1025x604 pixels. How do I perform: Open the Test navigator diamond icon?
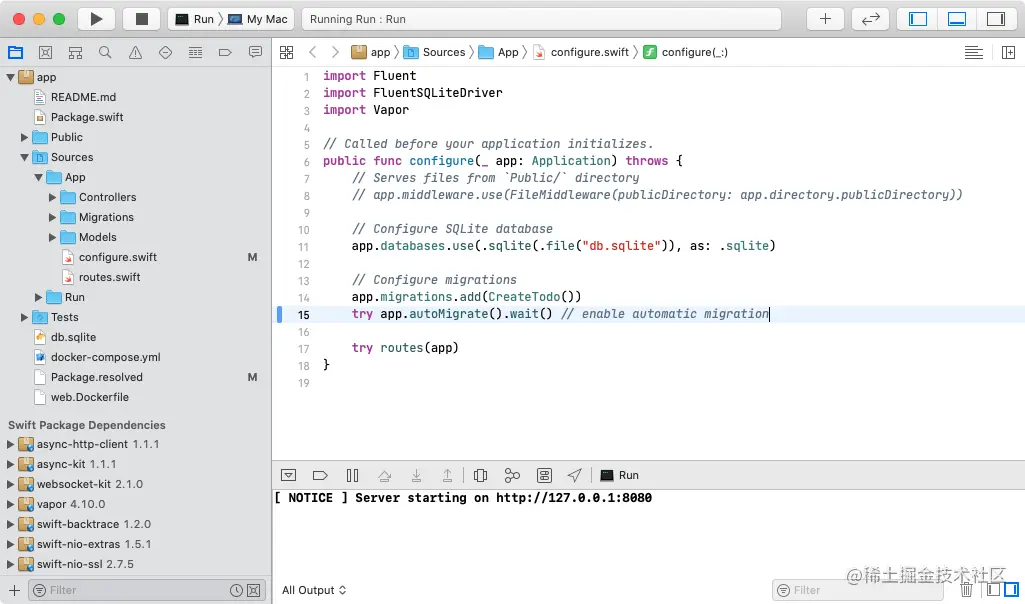[x=165, y=52]
